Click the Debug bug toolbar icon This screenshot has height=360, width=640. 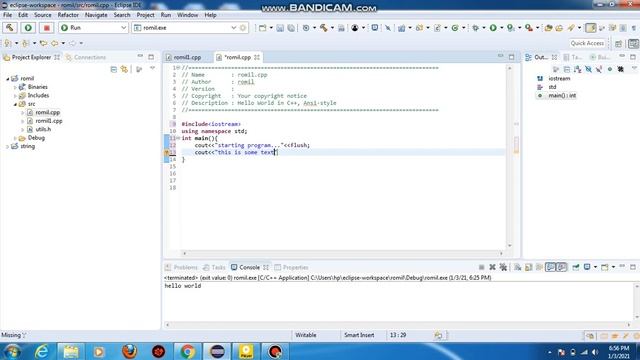(x=475, y=28)
